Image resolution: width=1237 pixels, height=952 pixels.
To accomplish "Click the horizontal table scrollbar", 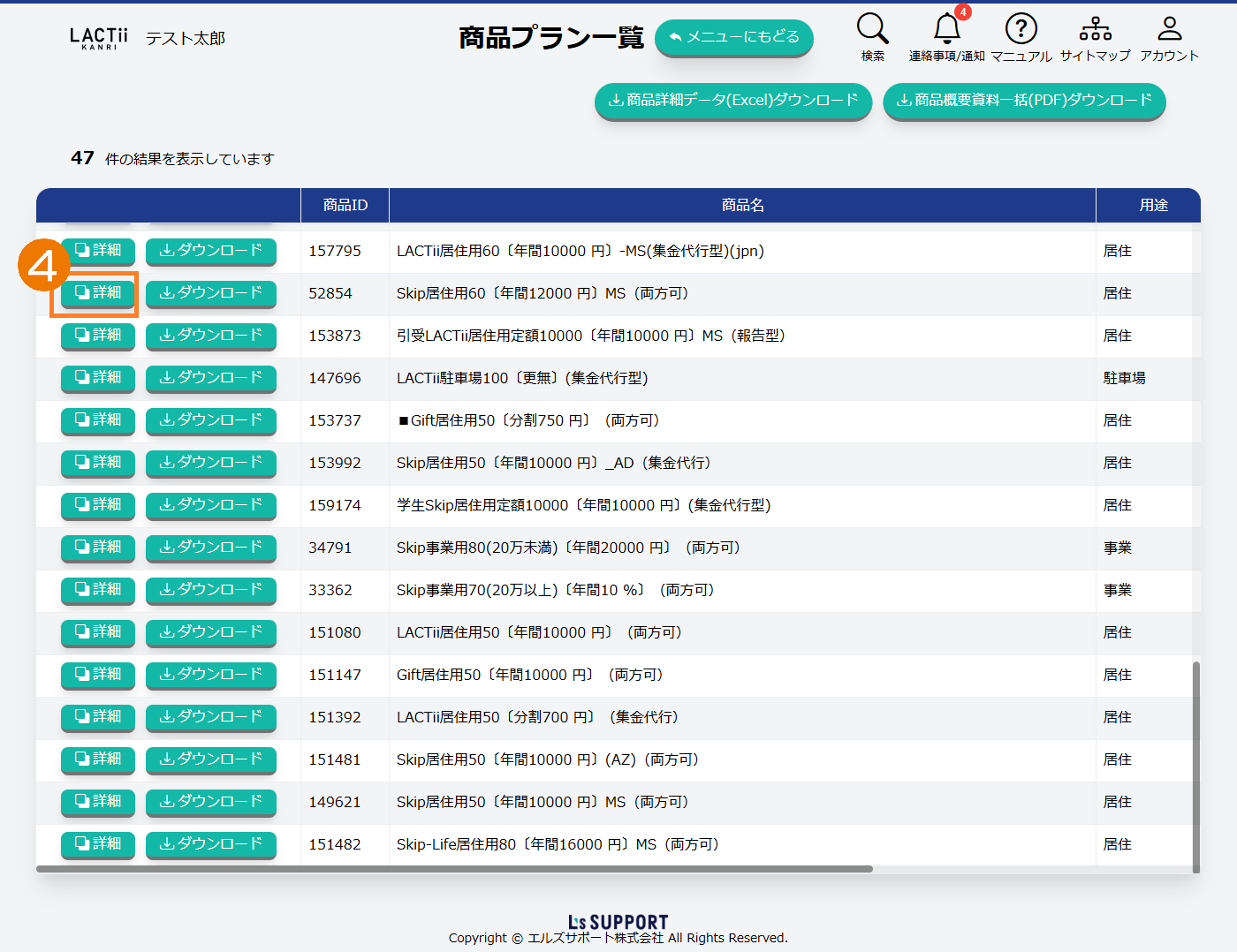I will (x=454, y=869).
